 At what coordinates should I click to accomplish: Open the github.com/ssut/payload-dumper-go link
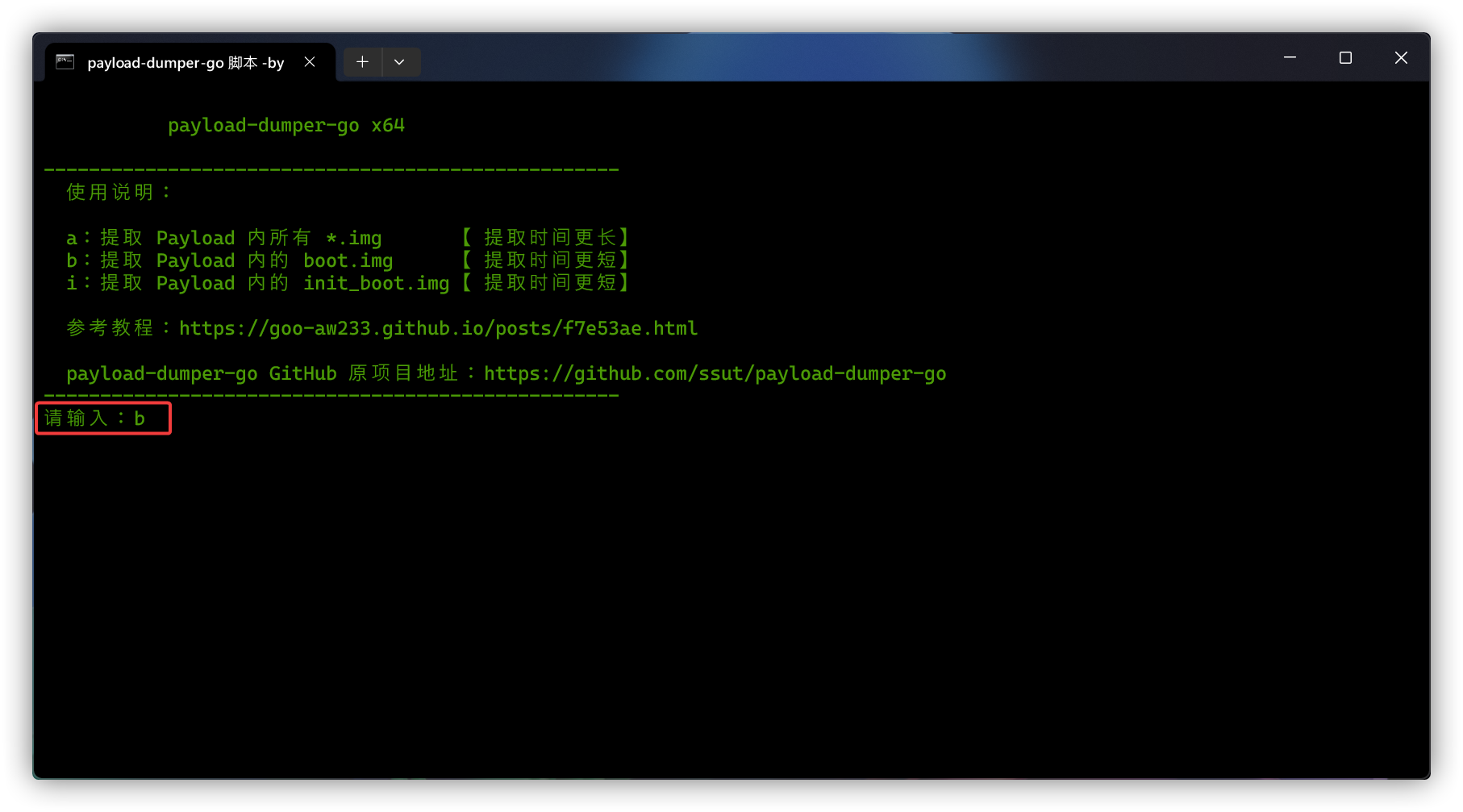pyautogui.click(x=715, y=373)
